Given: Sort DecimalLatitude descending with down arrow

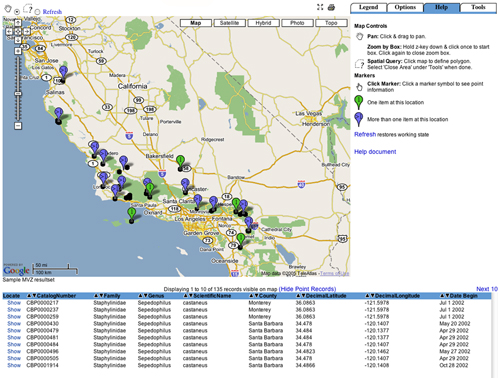Looking at the screenshot, I should [x=303, y=296].
